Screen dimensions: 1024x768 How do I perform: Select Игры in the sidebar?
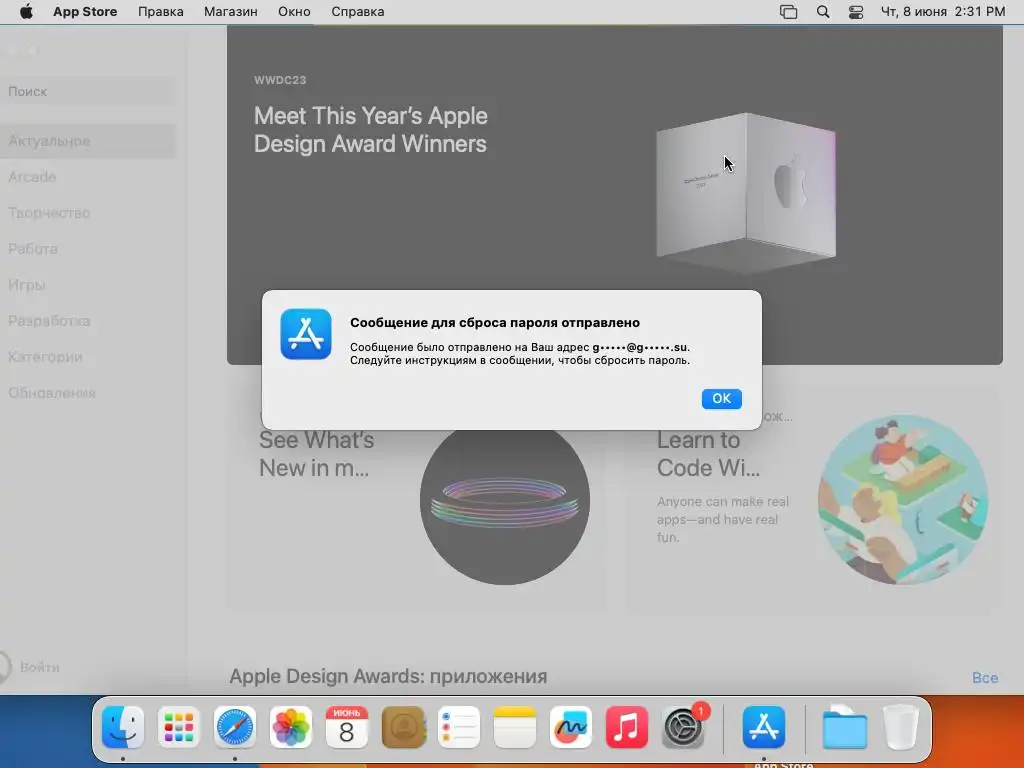pyautogui.click(x=88, y=285)
